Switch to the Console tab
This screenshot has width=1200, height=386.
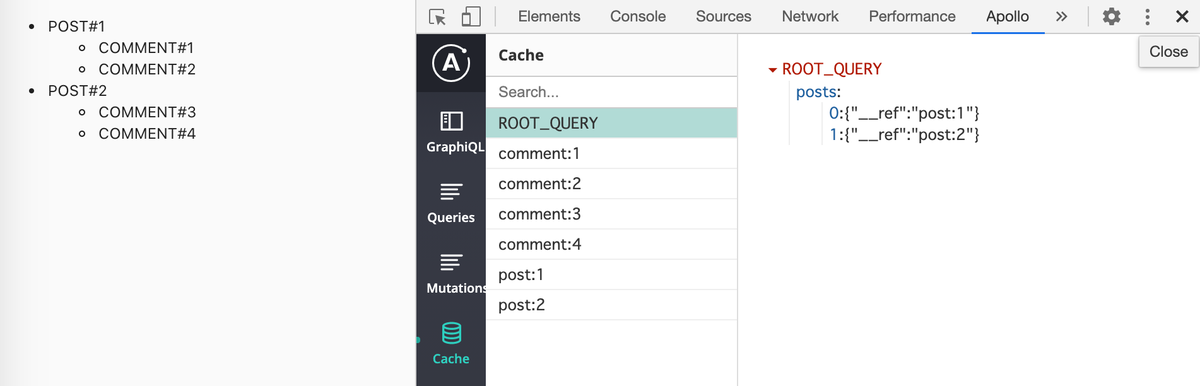point(638,16)
